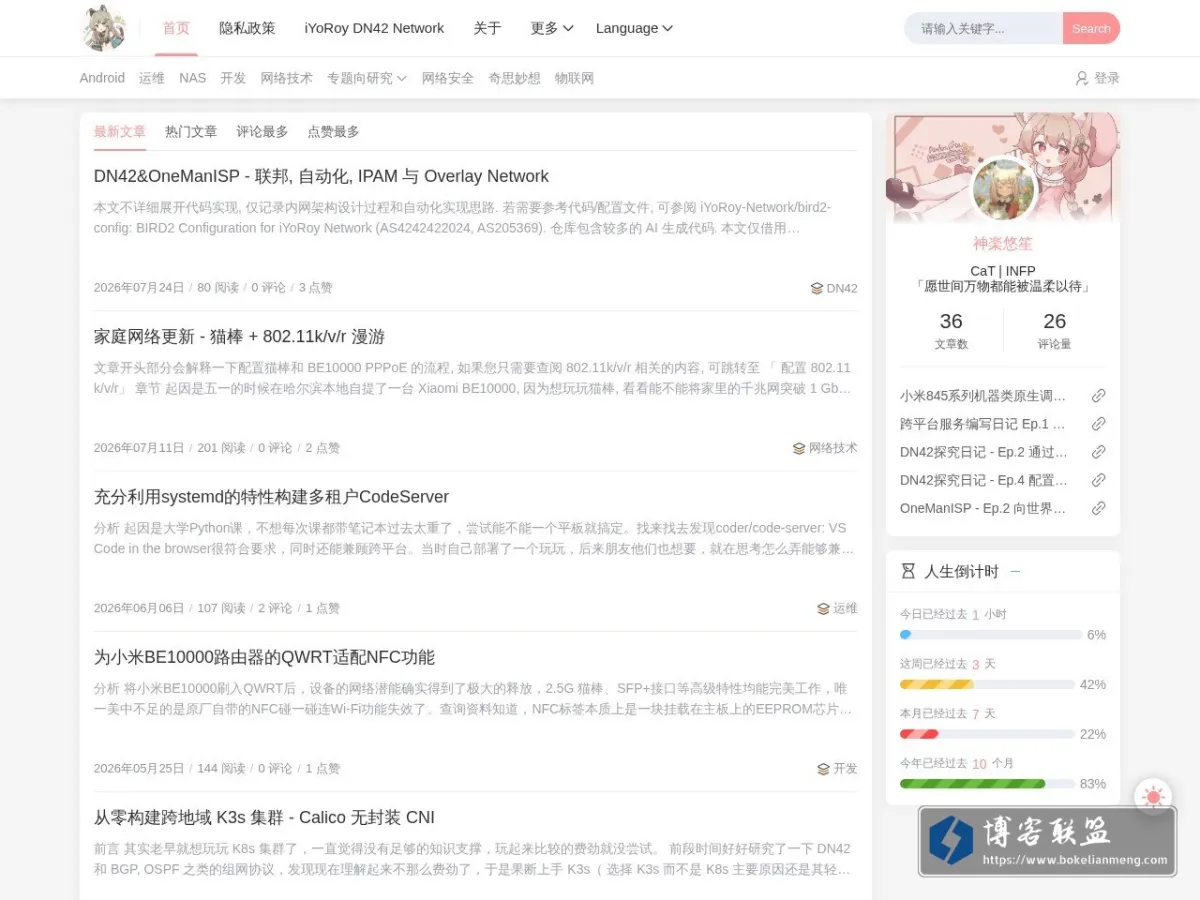Screen dimensions: 1200x900
Task: Expand the 更多 dropdown menu
Action: point(551,28)
